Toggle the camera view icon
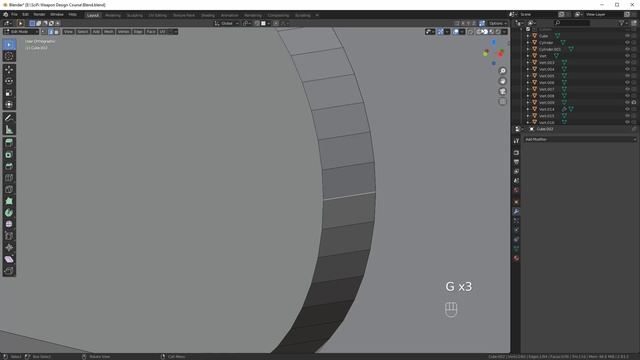Image resolution: width=640 pixels, height=360 pixels. tap(502, 91)
